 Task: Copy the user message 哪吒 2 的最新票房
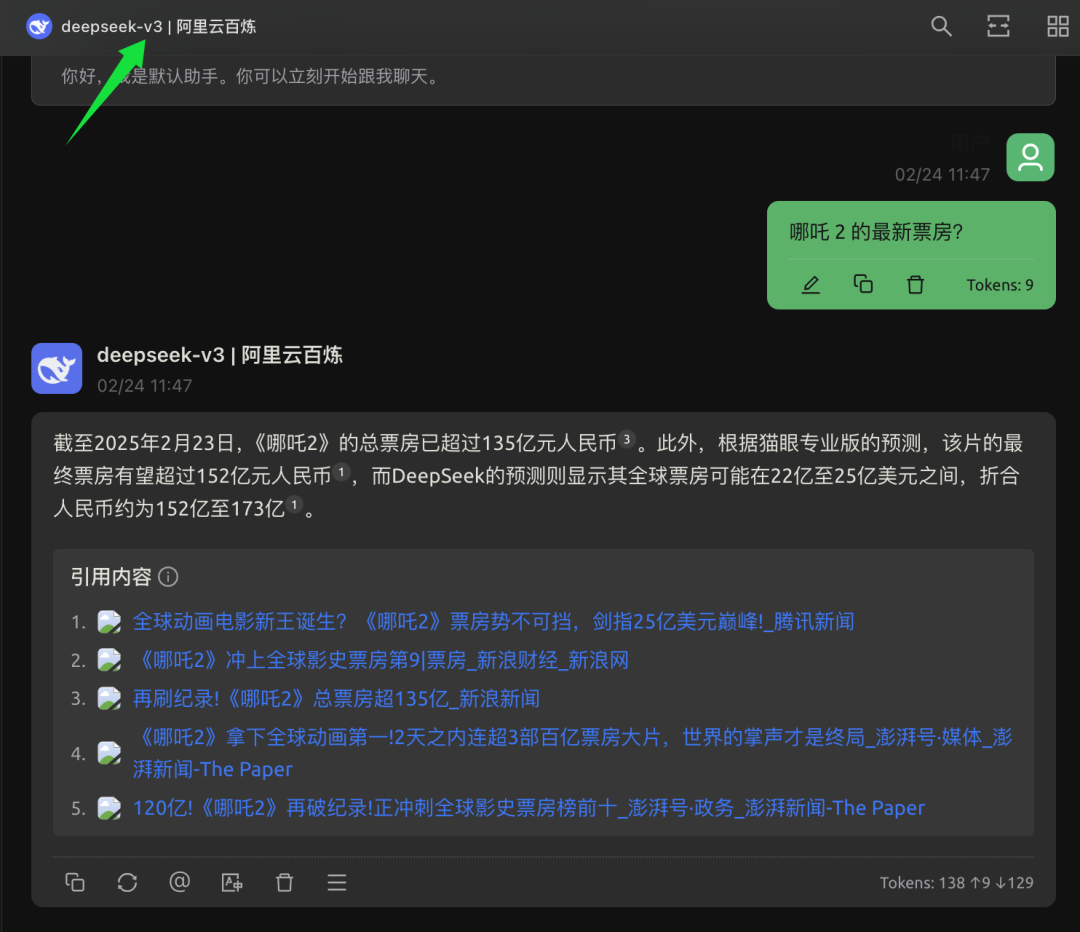click(x=863, y=284)
